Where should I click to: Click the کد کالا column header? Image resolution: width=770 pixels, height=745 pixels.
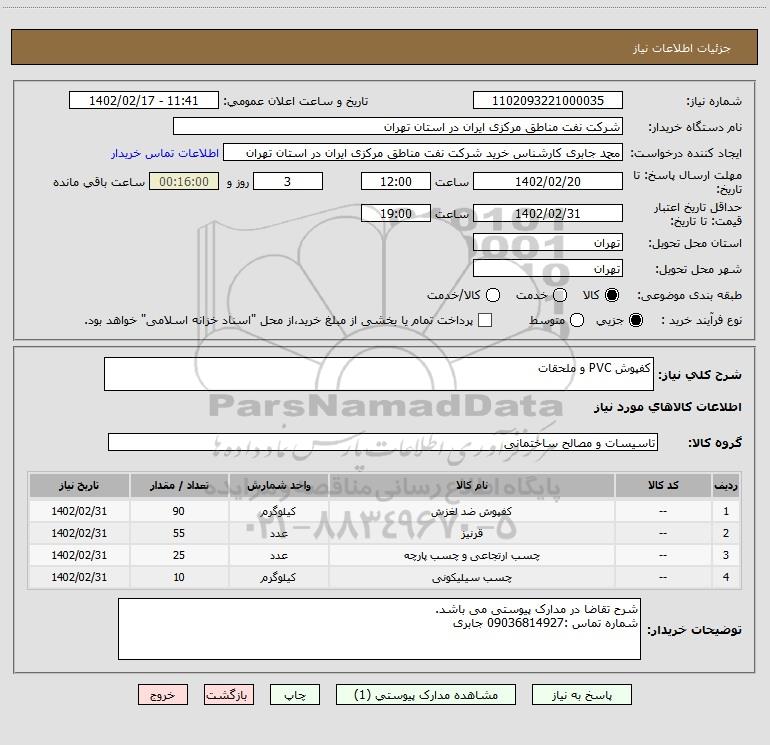pos(663,485)
